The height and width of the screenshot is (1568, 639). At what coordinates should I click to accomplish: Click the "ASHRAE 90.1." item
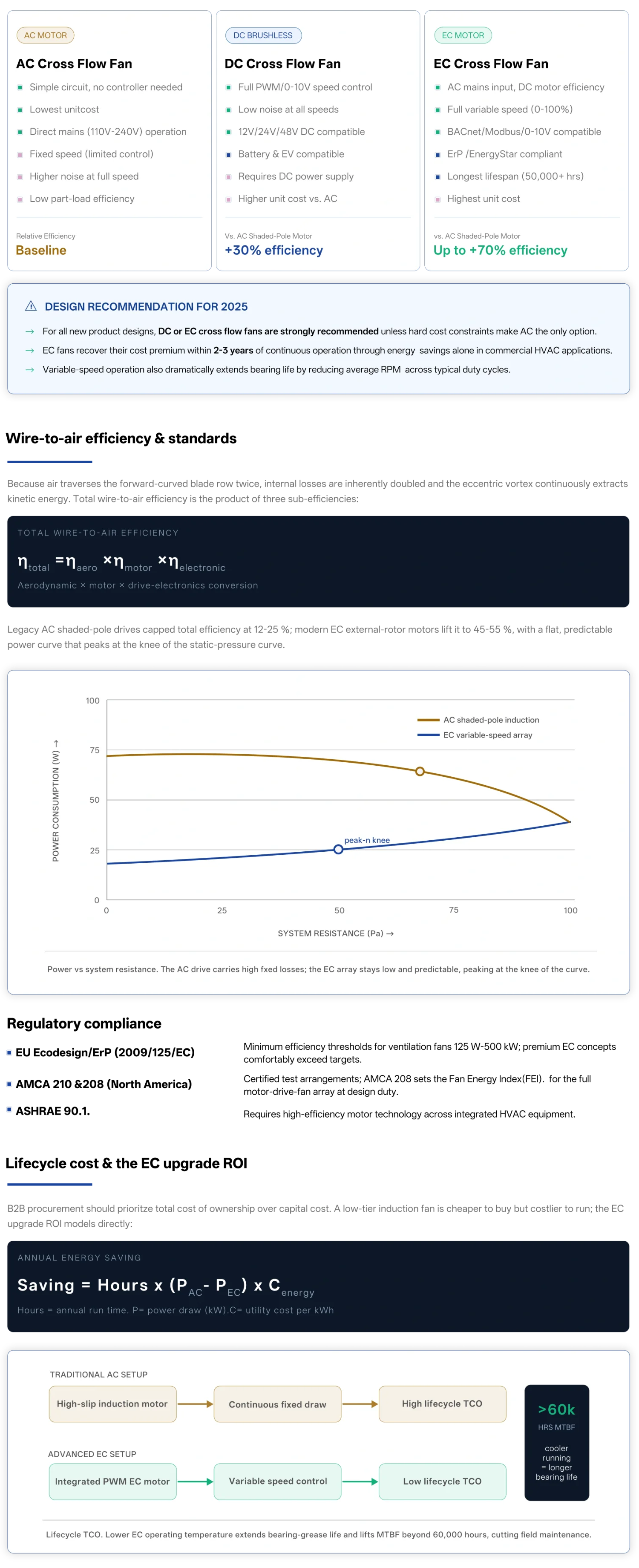pyautogui.click(x=53, y=1110)
